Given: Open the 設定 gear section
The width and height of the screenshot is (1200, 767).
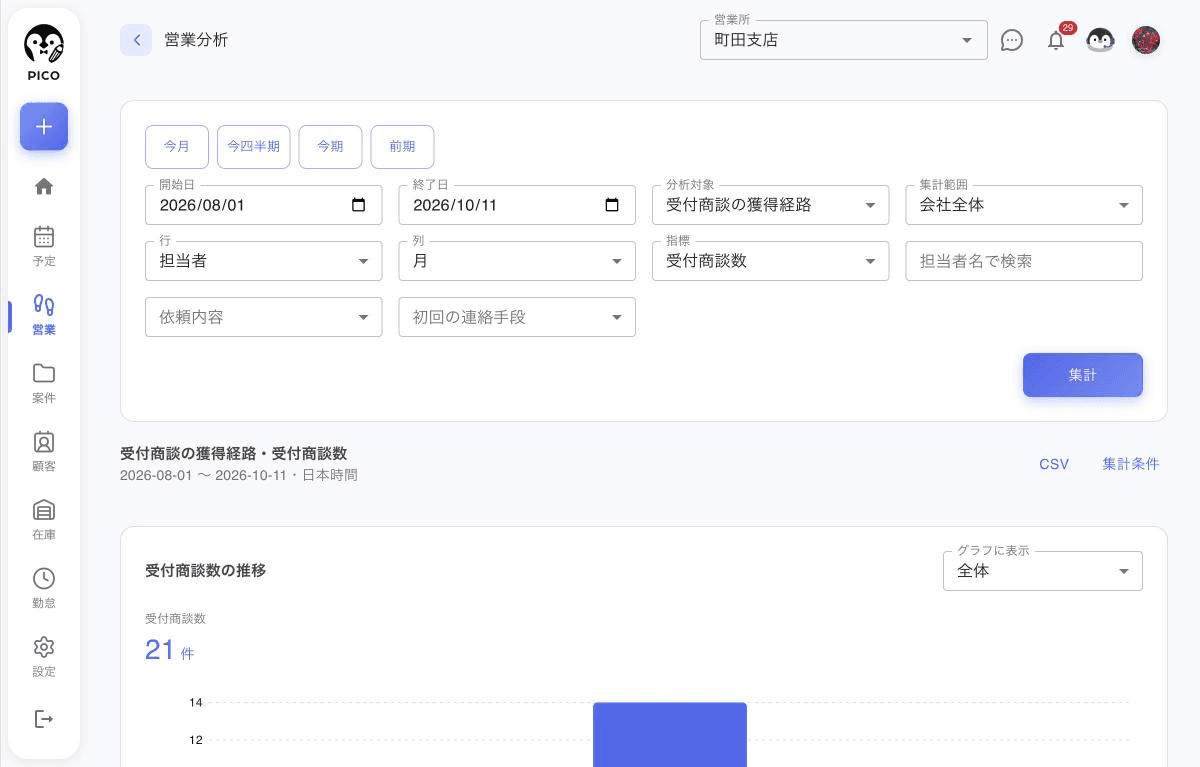Looking at the screenshot, I should pyautogui.click(x=44, y=656).
